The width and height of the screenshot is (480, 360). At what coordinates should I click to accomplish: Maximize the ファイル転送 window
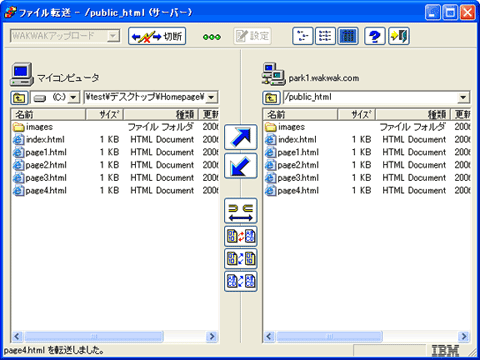click(x=450, y=13)
